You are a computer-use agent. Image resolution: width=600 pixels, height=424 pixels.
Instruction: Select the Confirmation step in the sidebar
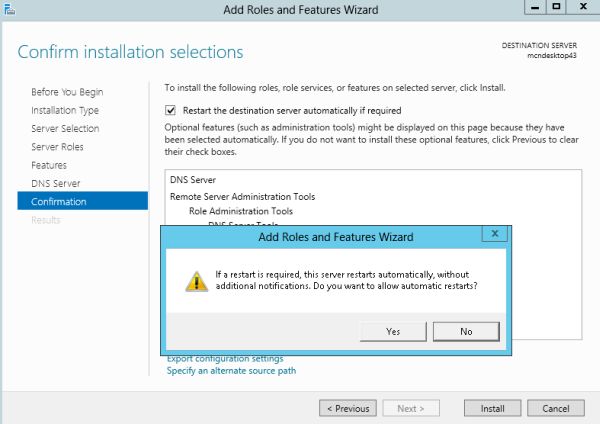coord(59,202)
